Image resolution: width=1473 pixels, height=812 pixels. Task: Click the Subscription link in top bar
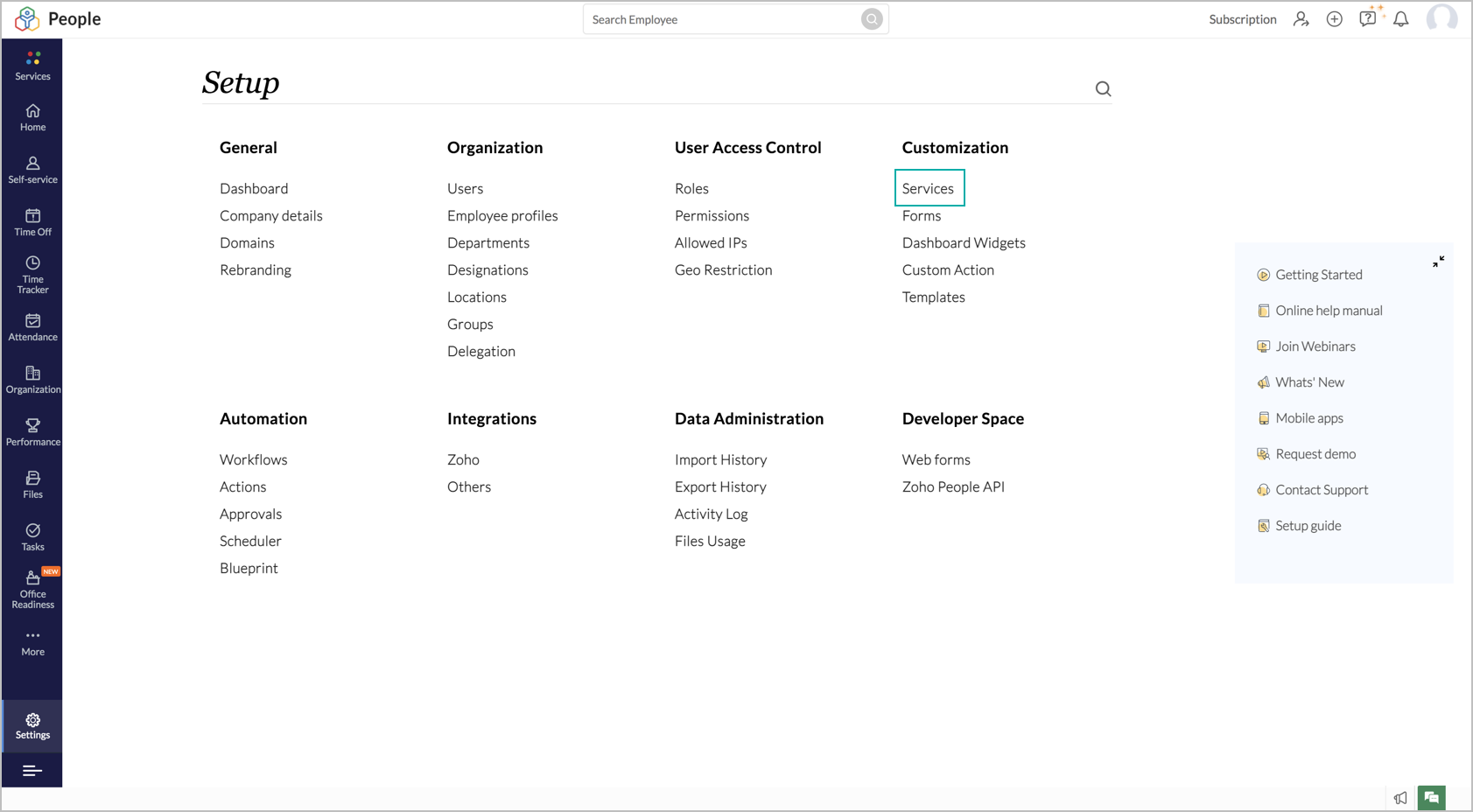1242,18
